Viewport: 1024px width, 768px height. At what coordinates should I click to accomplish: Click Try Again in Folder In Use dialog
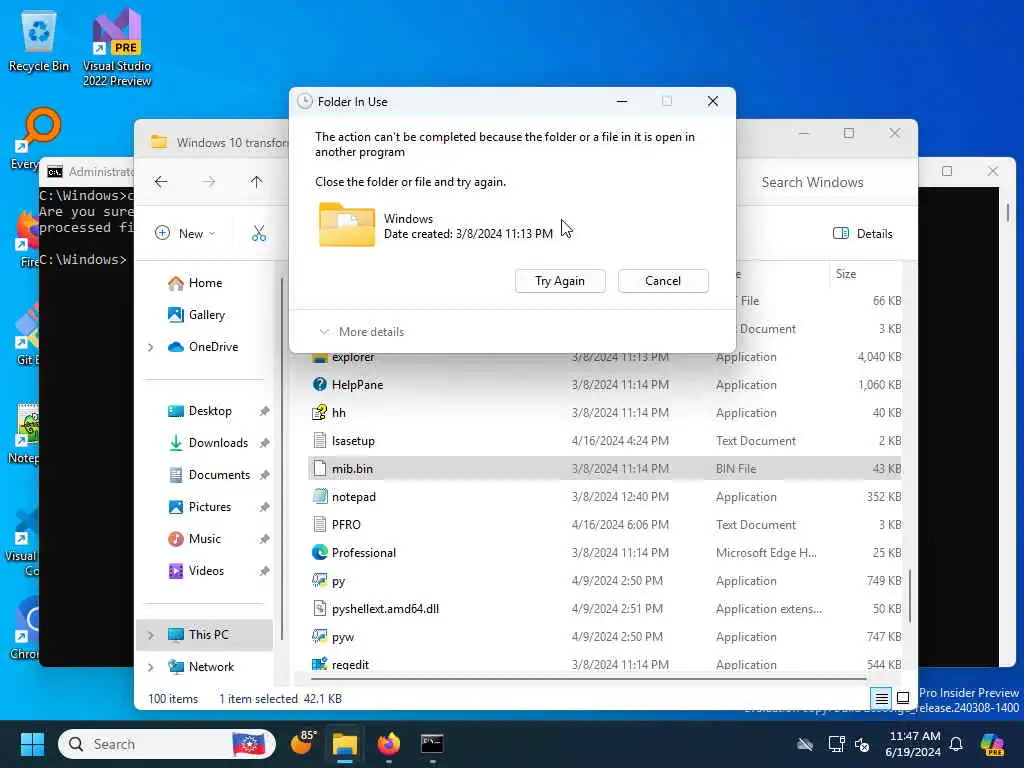tap(560, 281)
